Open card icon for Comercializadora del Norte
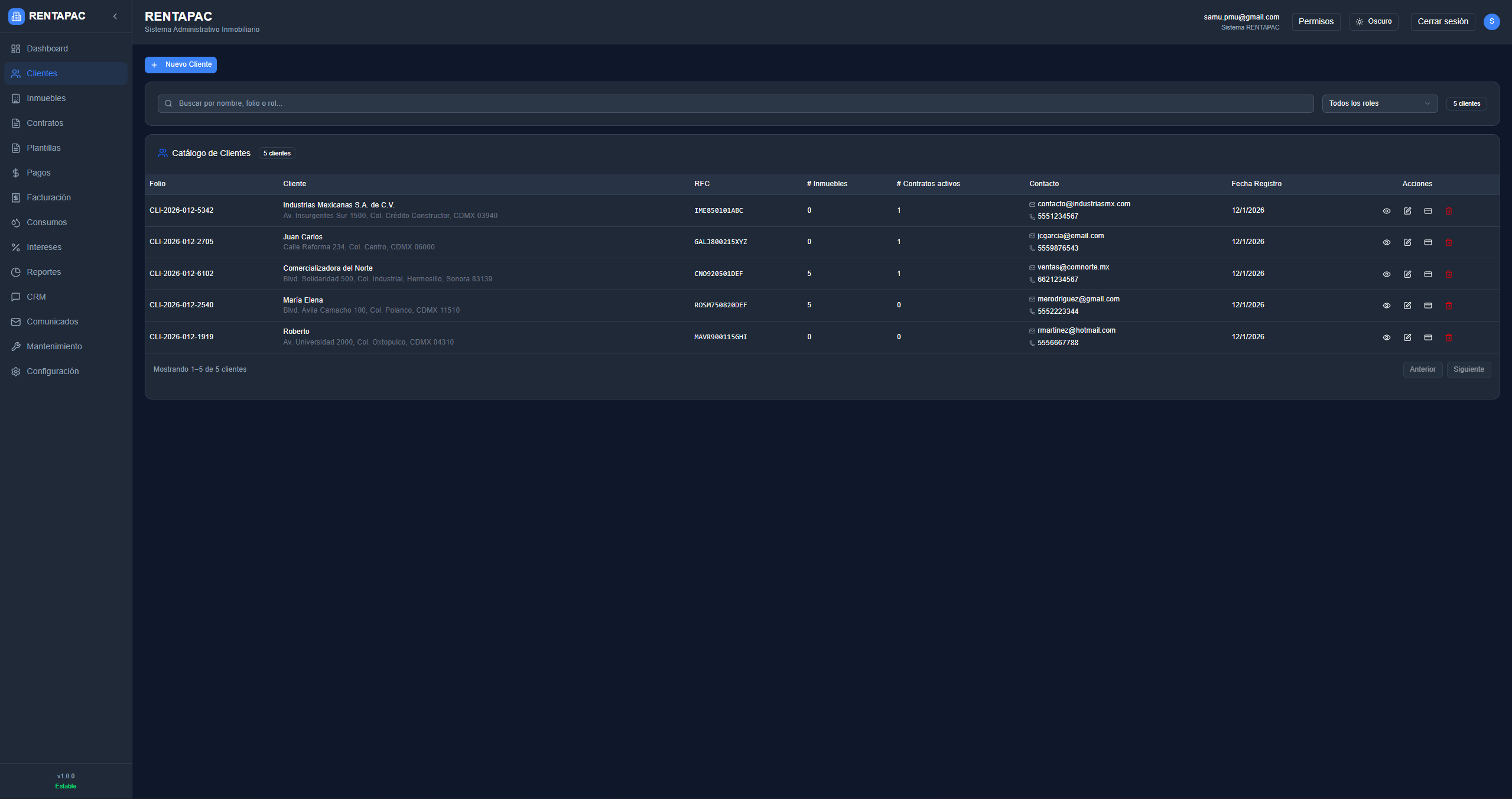The image size is (1512, 799). coord(1428,274)
